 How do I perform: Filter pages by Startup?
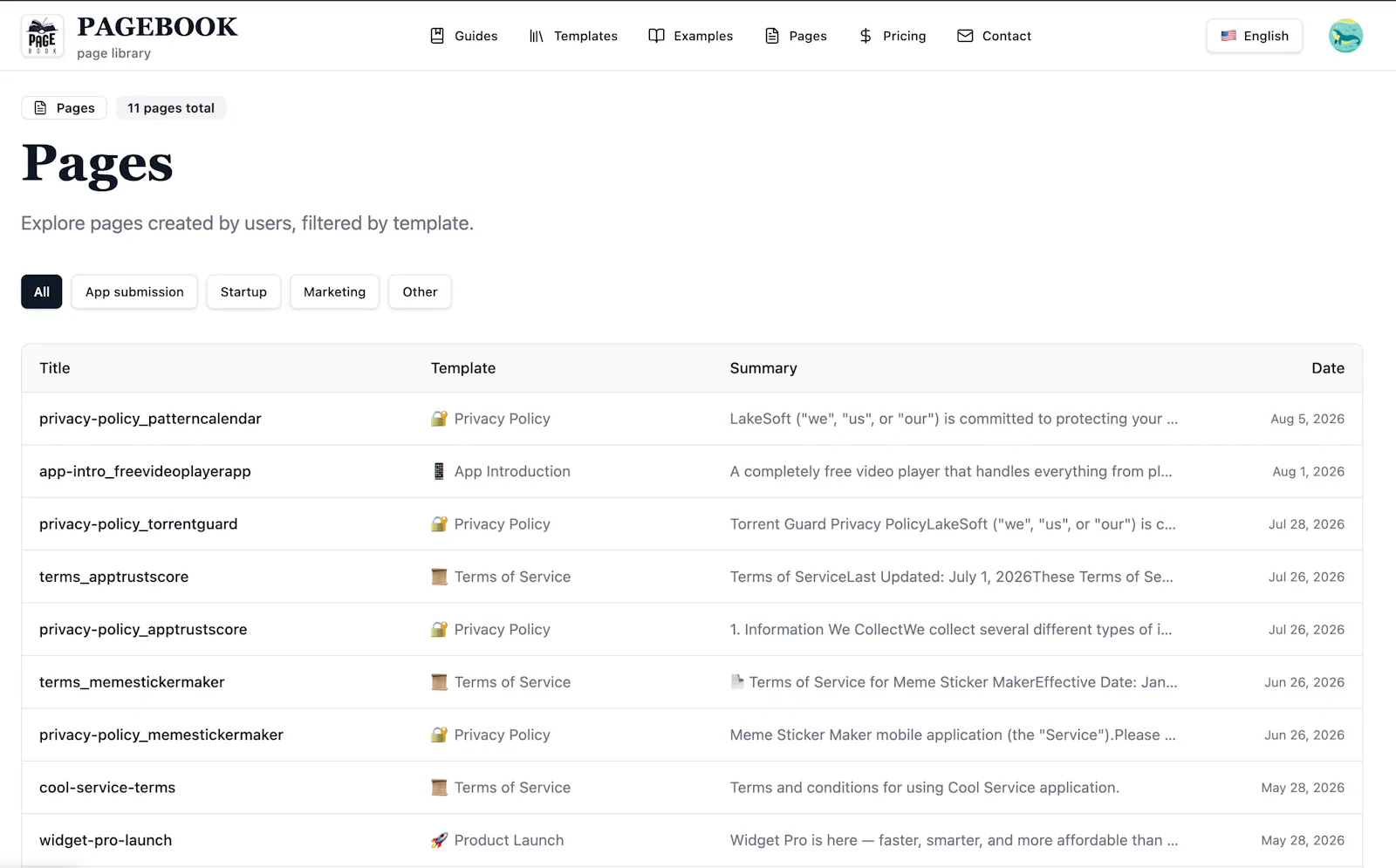click(243, 292)
